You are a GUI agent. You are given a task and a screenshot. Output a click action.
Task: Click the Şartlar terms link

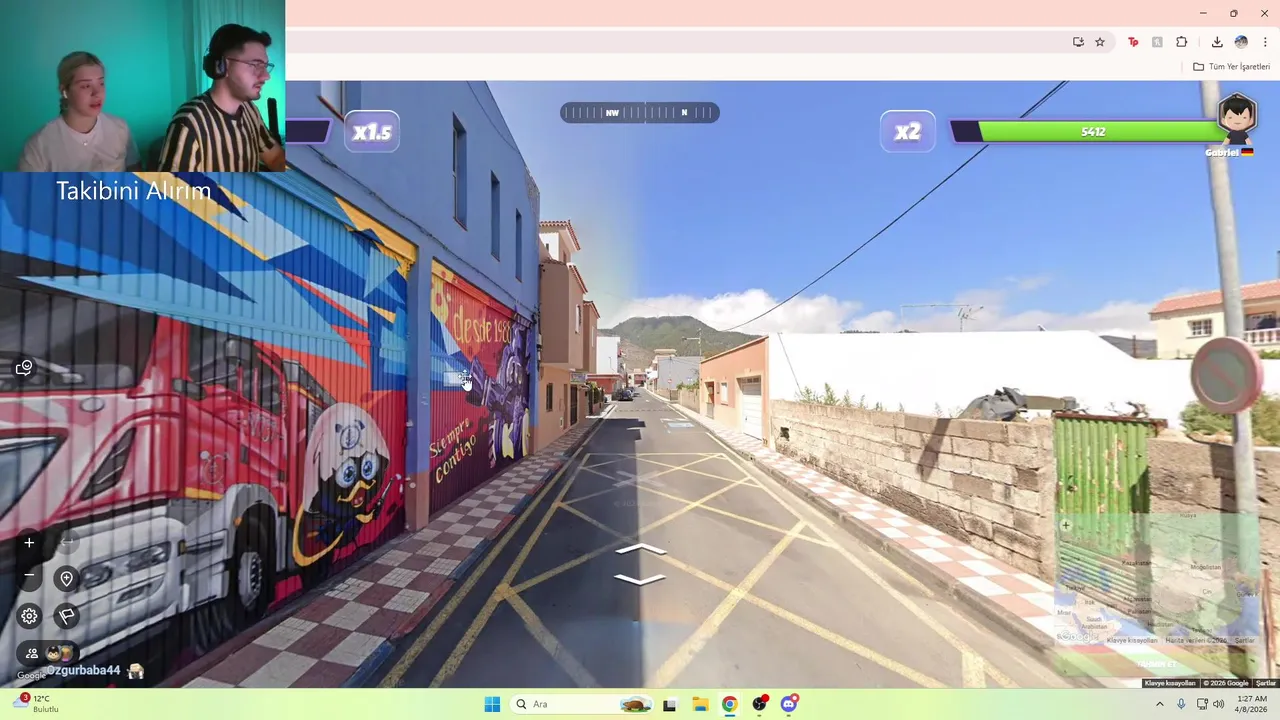pyautogui.click(x=1265, y=683)
